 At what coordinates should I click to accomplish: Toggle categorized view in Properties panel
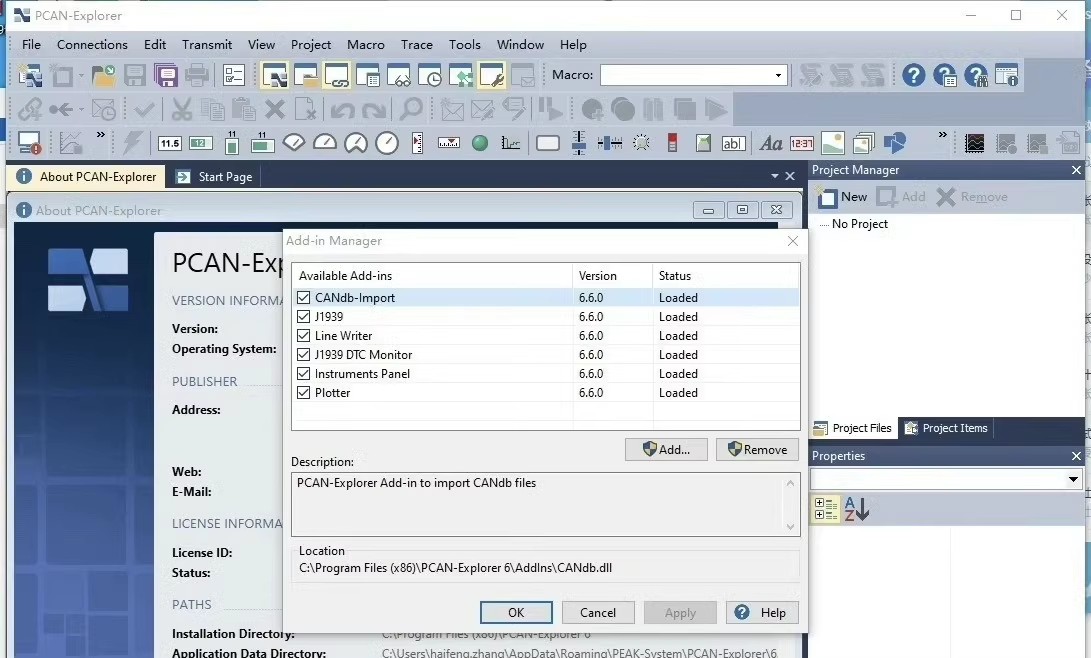826,508
